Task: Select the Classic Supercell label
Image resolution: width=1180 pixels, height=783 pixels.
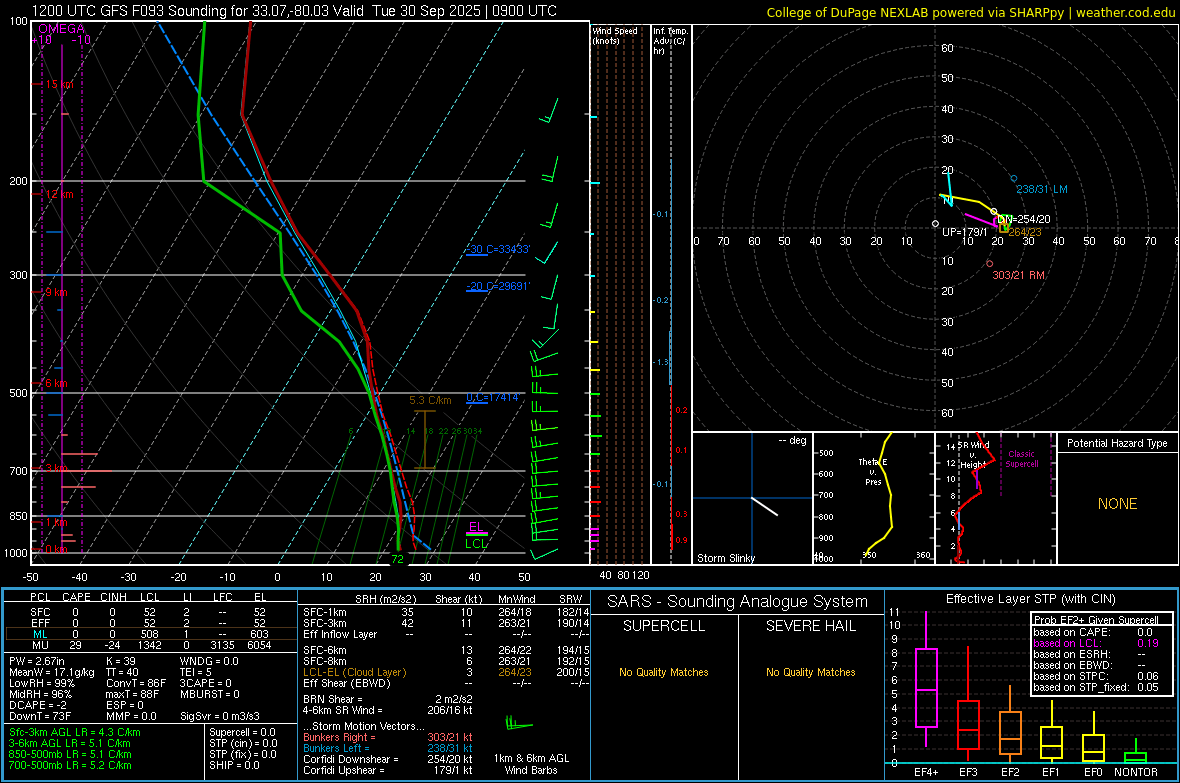Action: 1021,459
